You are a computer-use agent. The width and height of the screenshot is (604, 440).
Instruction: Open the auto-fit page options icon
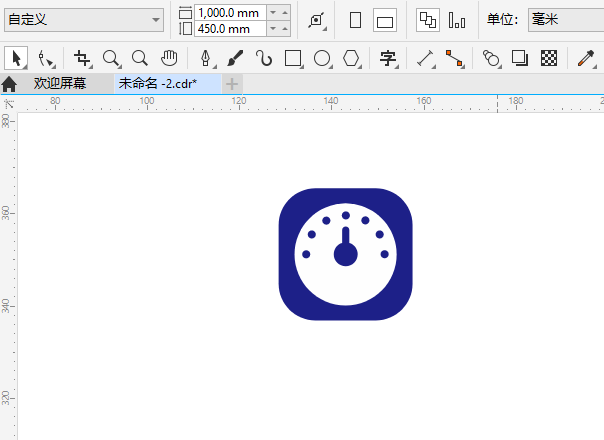click(317, 20)
